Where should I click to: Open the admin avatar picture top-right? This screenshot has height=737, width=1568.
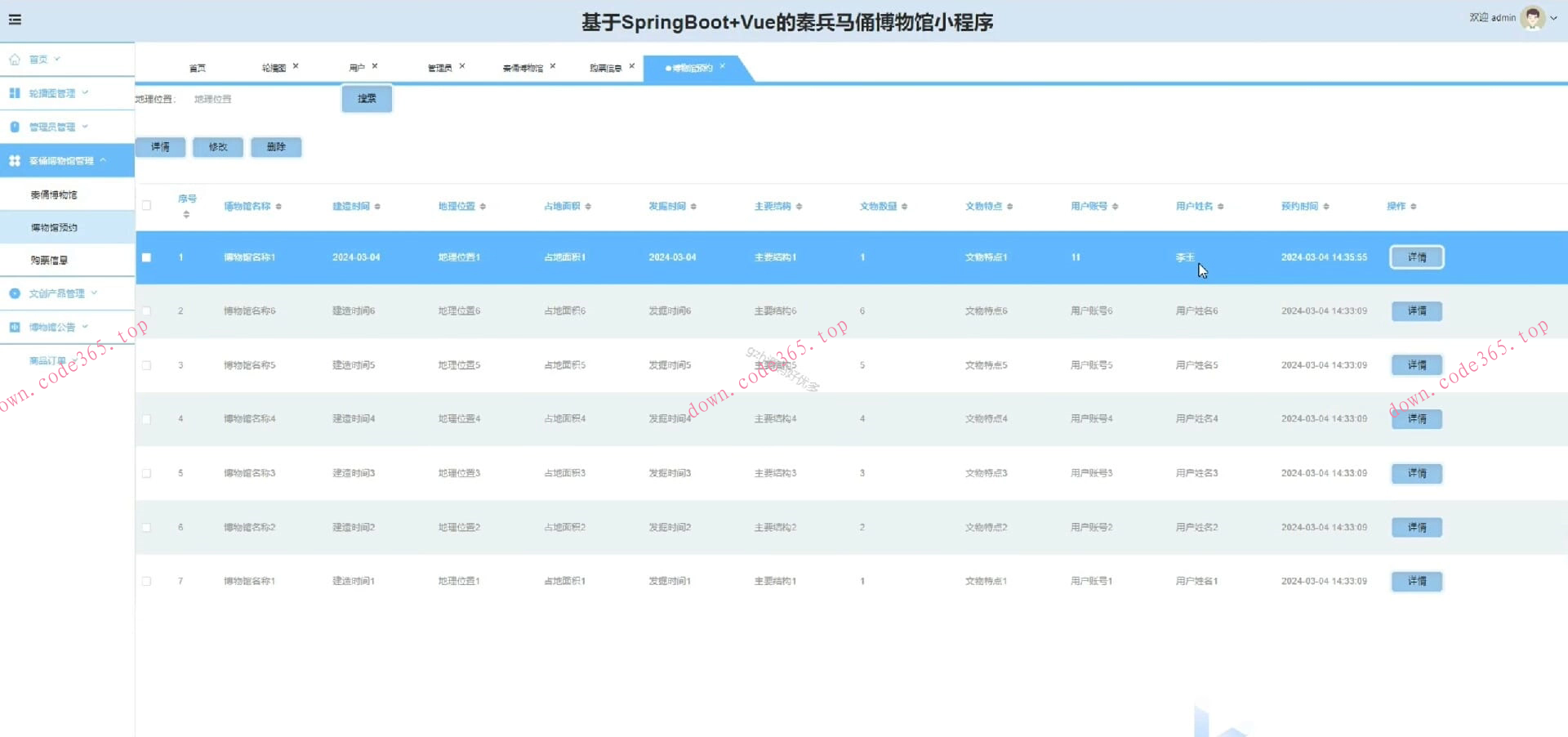click(x=1534, y=16)
